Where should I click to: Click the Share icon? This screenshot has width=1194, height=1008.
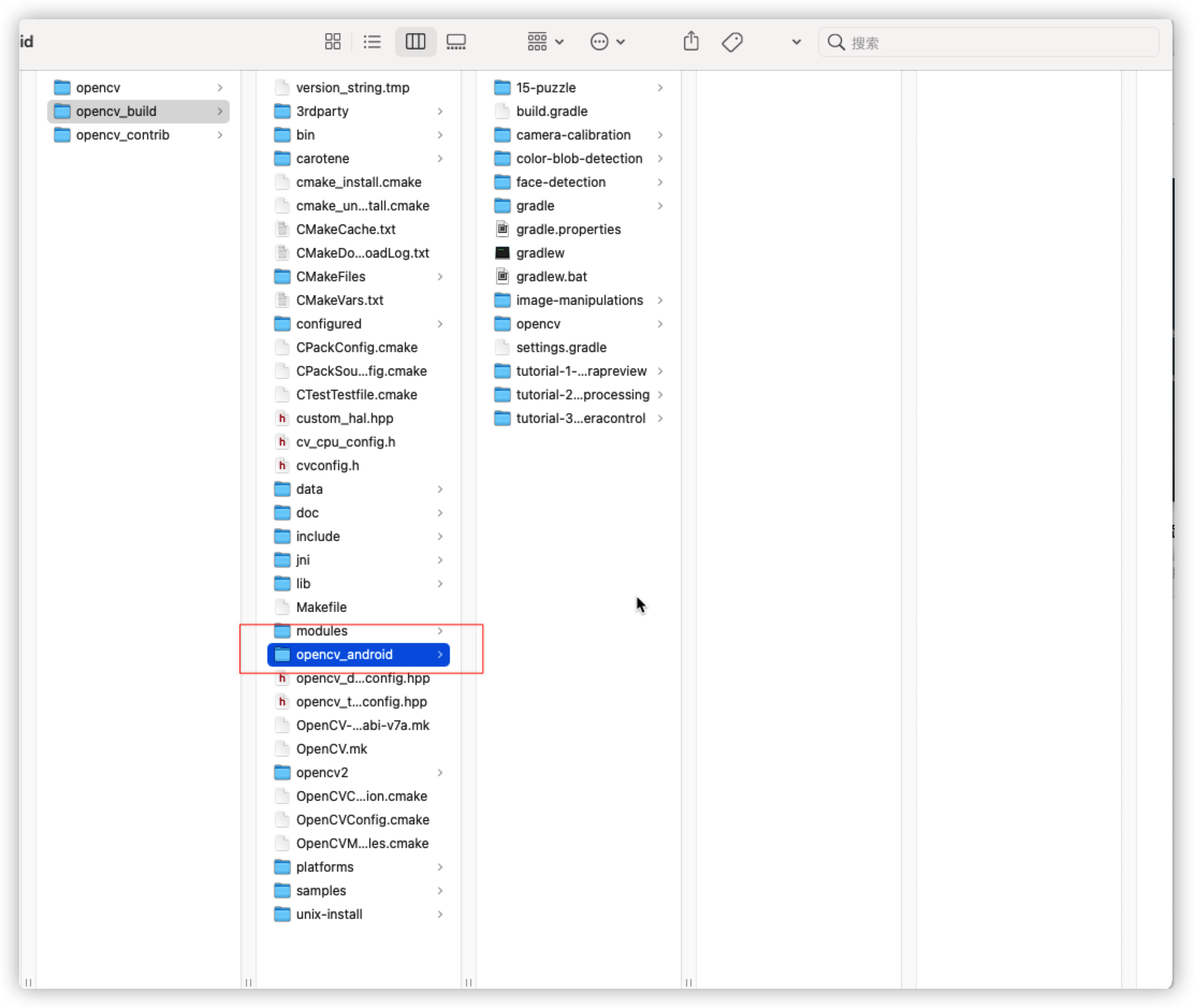coord(691,42)
